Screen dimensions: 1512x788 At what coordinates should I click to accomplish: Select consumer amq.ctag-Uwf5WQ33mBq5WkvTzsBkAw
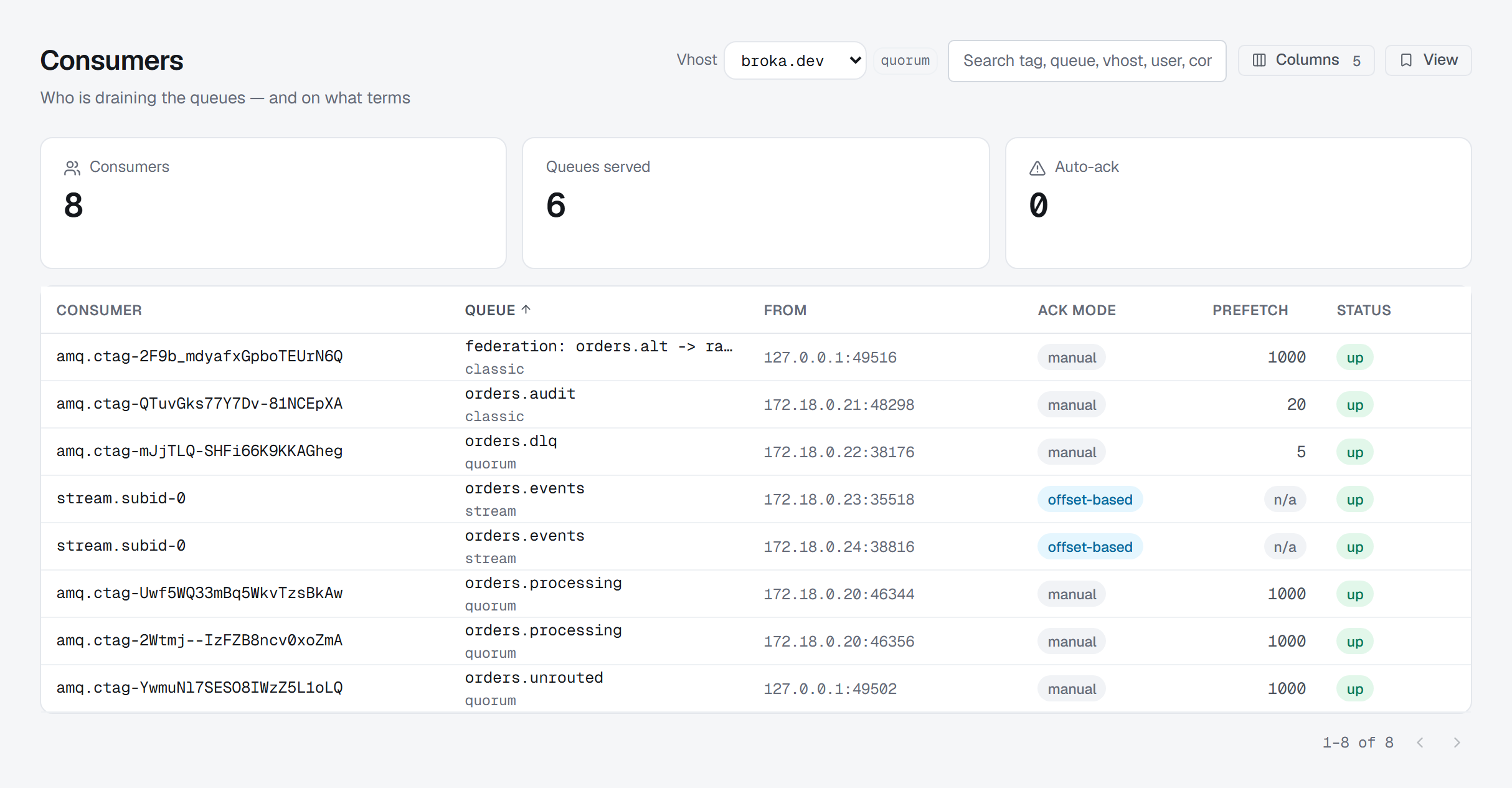point(199,594)
